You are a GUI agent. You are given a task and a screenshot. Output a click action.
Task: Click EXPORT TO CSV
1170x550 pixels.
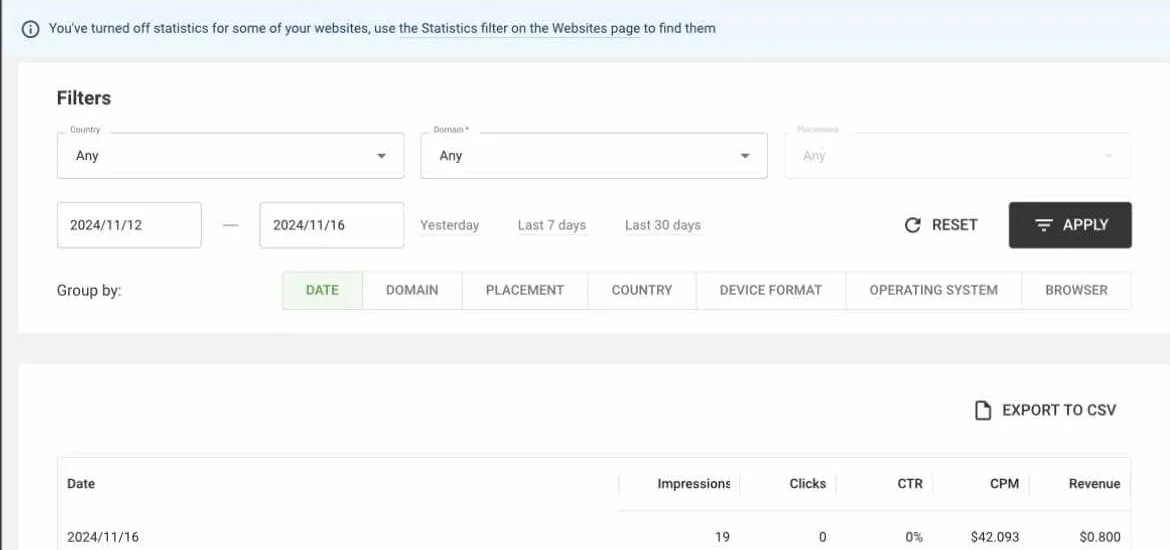point(1046,410)
